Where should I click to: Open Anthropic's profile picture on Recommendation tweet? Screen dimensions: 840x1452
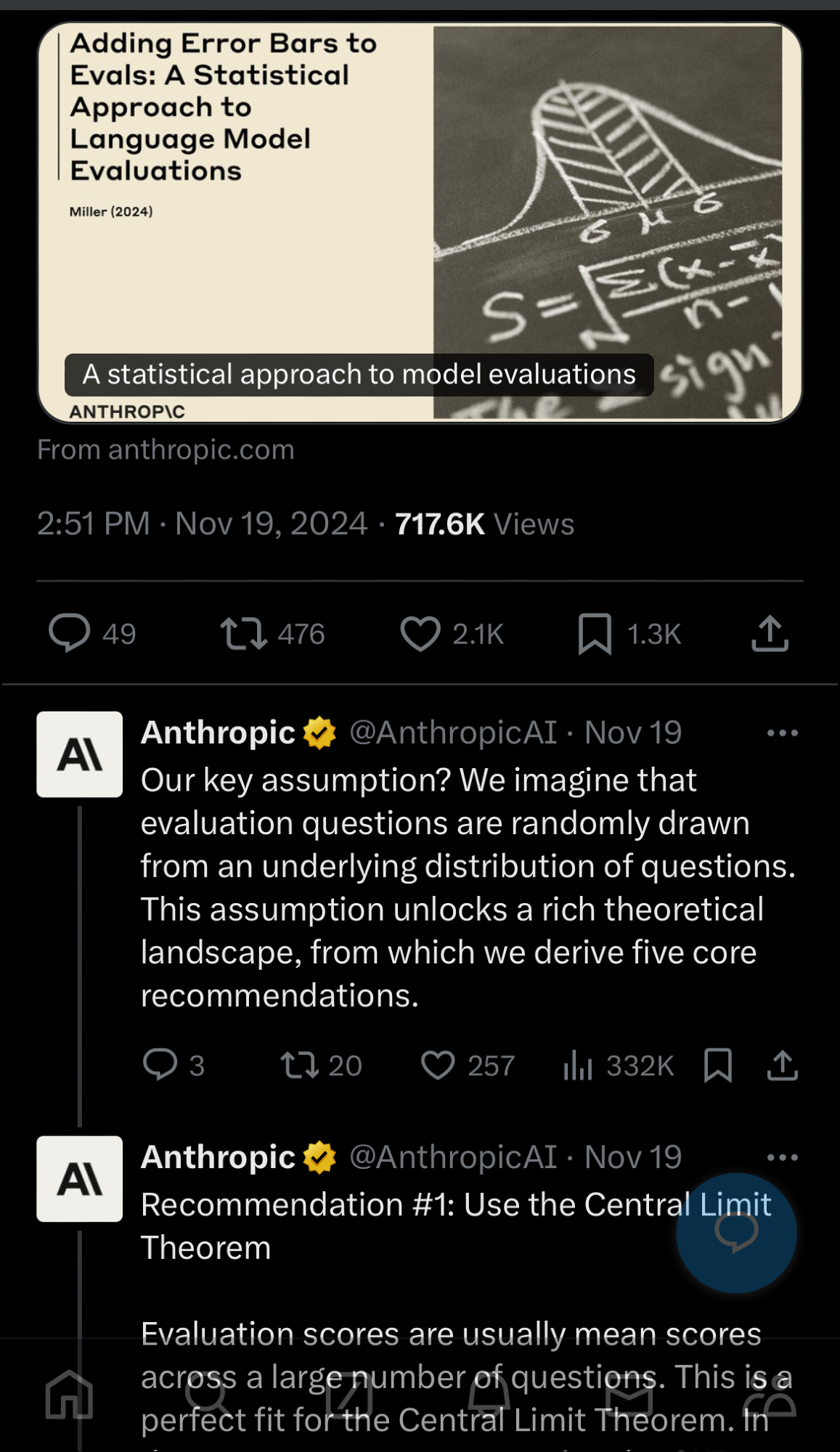tap(80, 1178)
